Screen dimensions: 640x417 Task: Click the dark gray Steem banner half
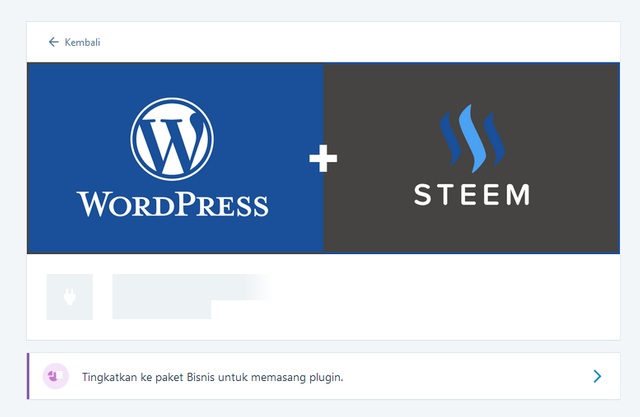(471, 158)
